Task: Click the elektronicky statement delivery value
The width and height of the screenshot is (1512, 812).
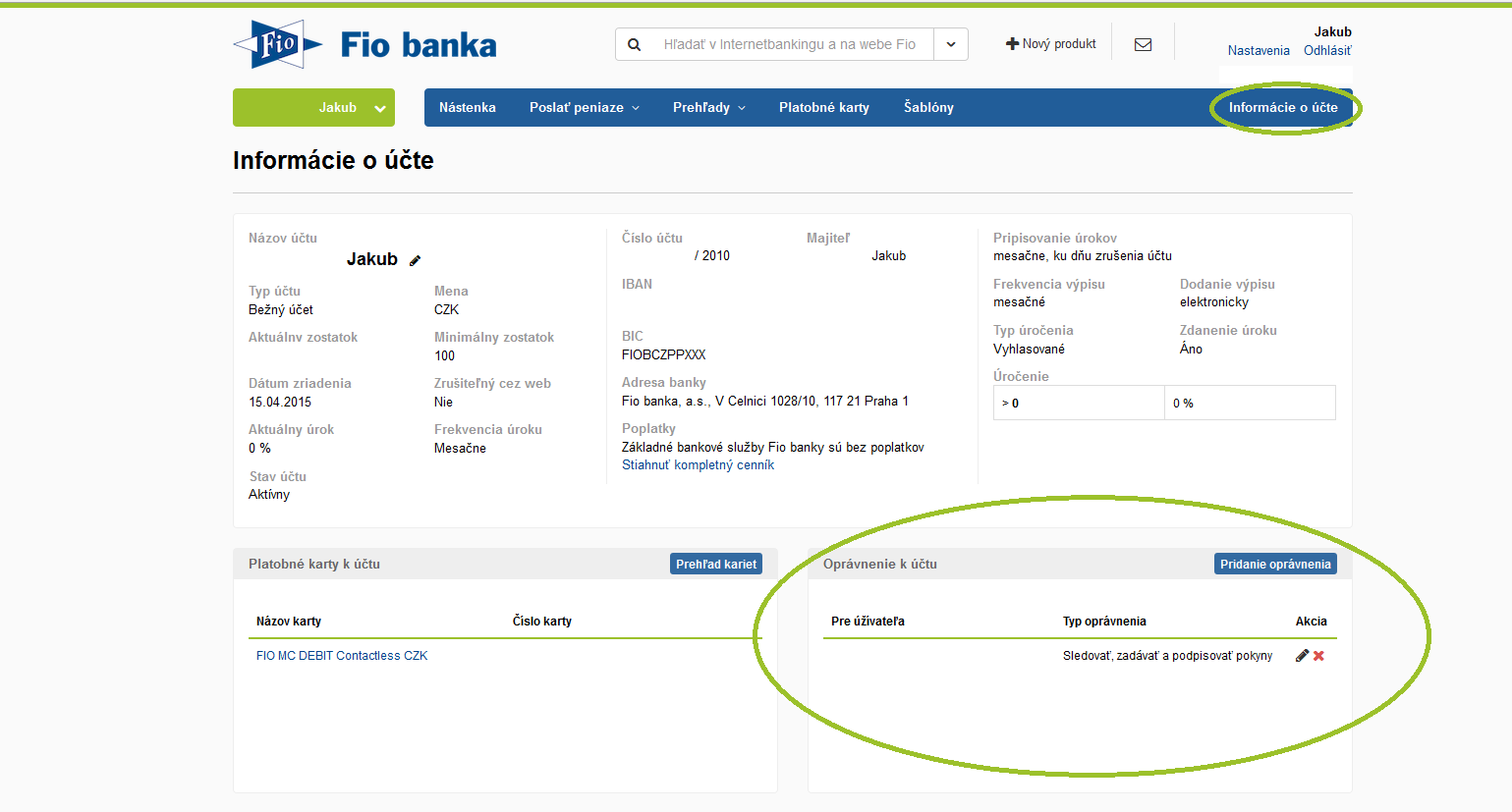Action: (x=1214, y=301)
